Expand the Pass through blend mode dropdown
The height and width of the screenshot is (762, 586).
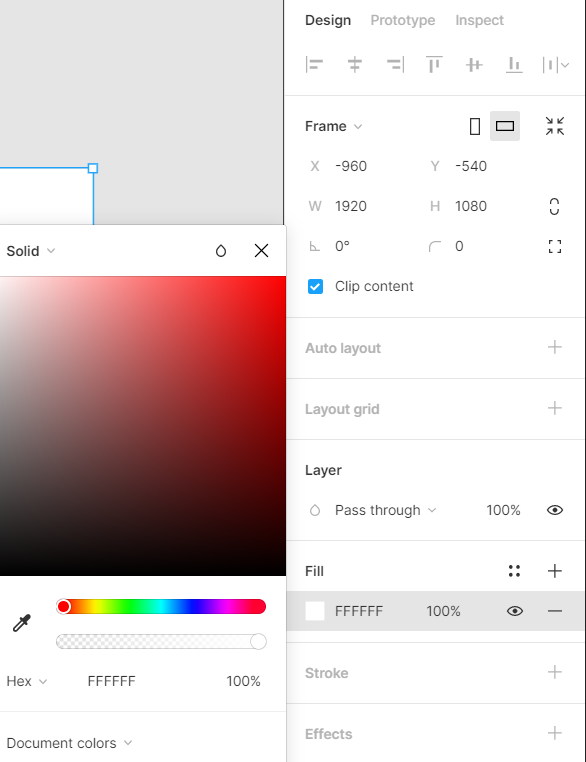point(385,510)
